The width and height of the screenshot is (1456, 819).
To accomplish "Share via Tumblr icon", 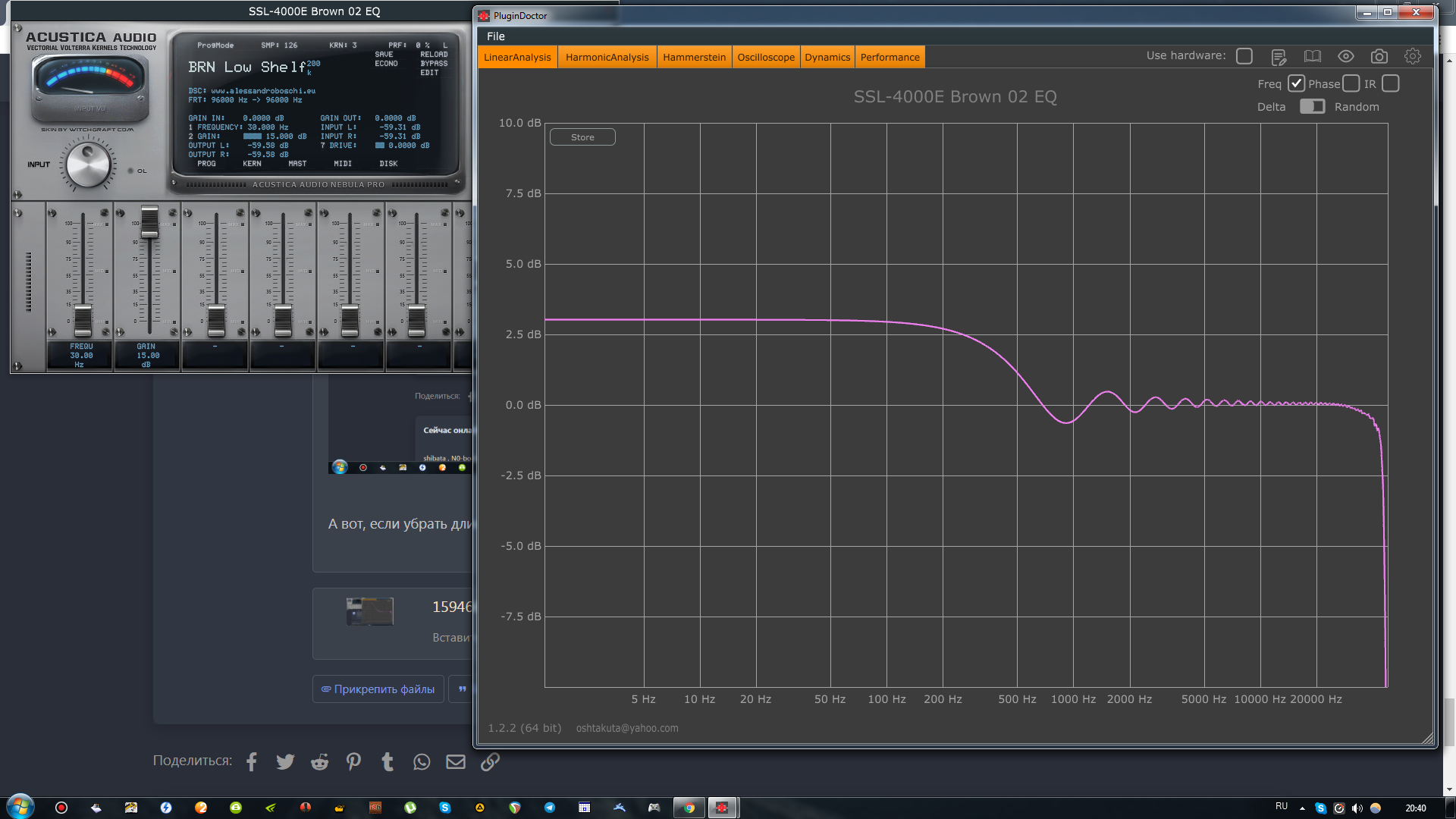I will tap(388, 761).
